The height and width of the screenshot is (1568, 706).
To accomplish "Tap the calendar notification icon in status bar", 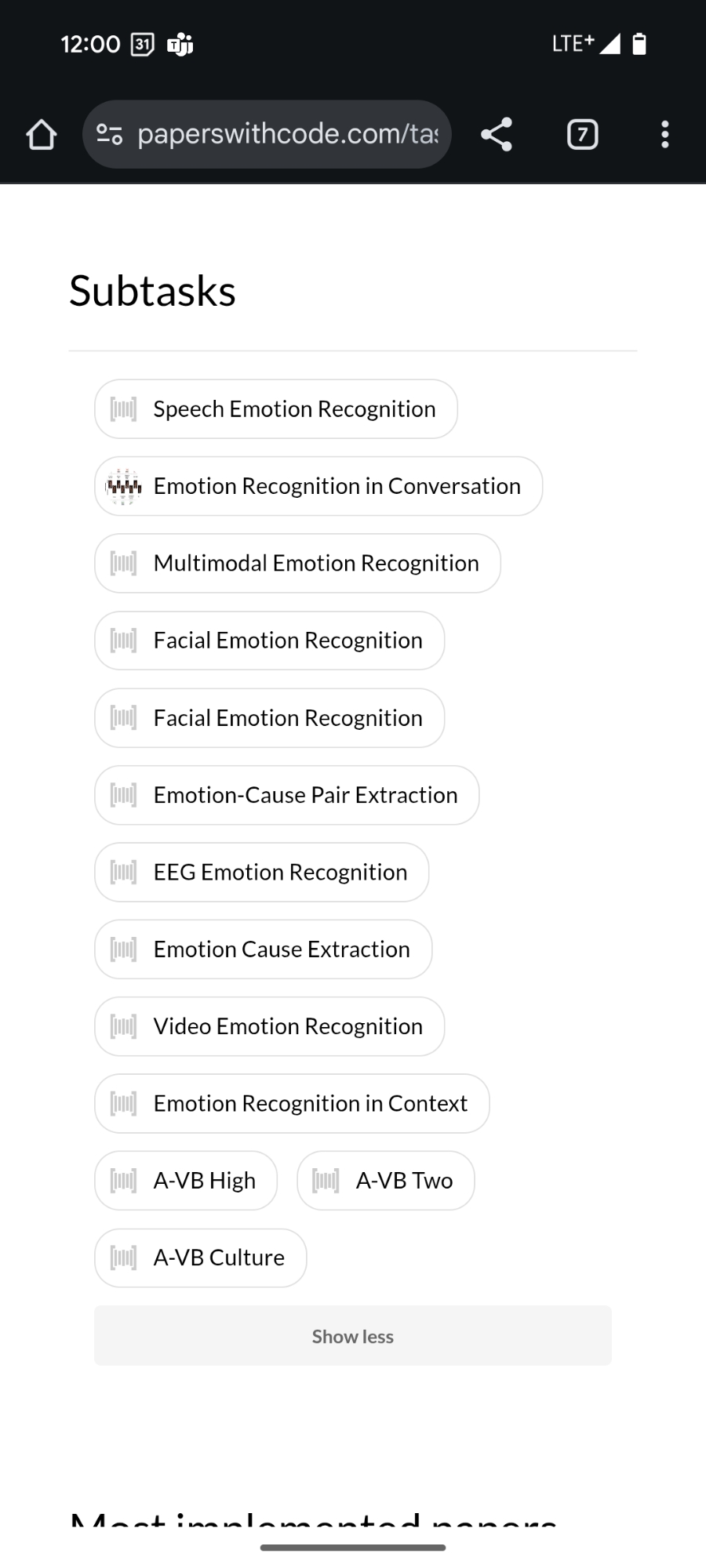I will (142, 44).
